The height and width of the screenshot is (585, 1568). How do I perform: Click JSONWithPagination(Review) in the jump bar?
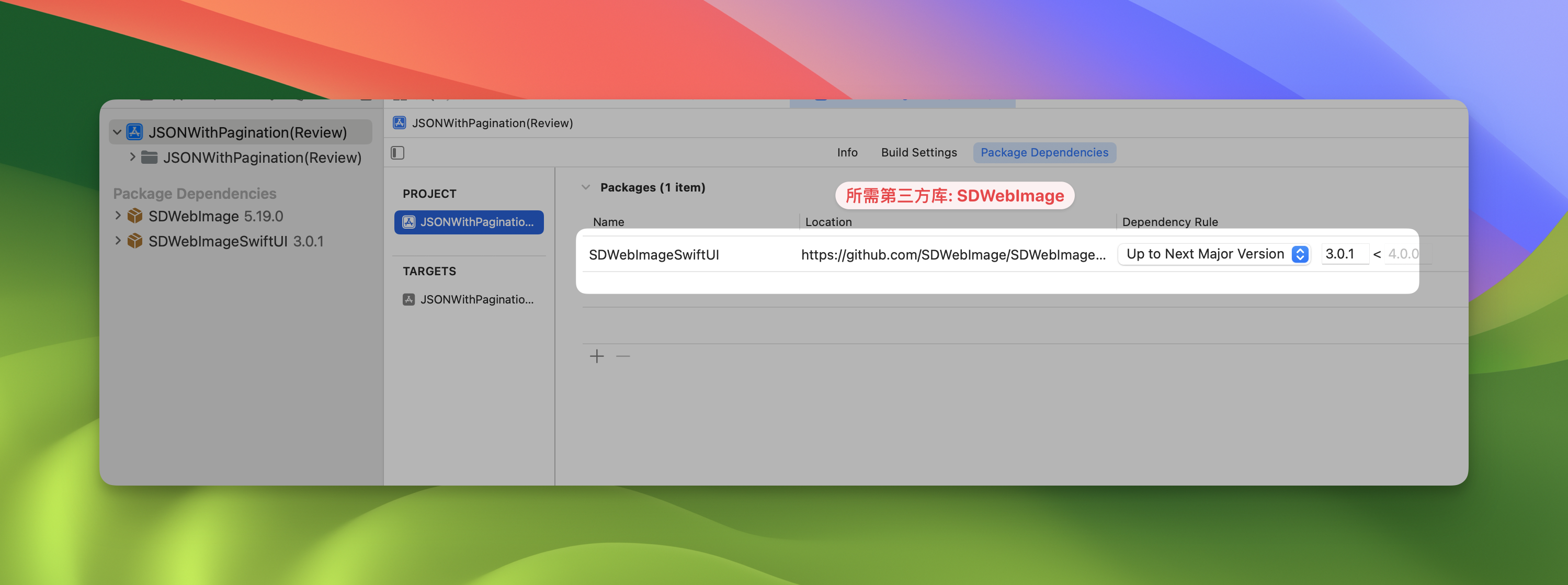(x=493, y=122)
